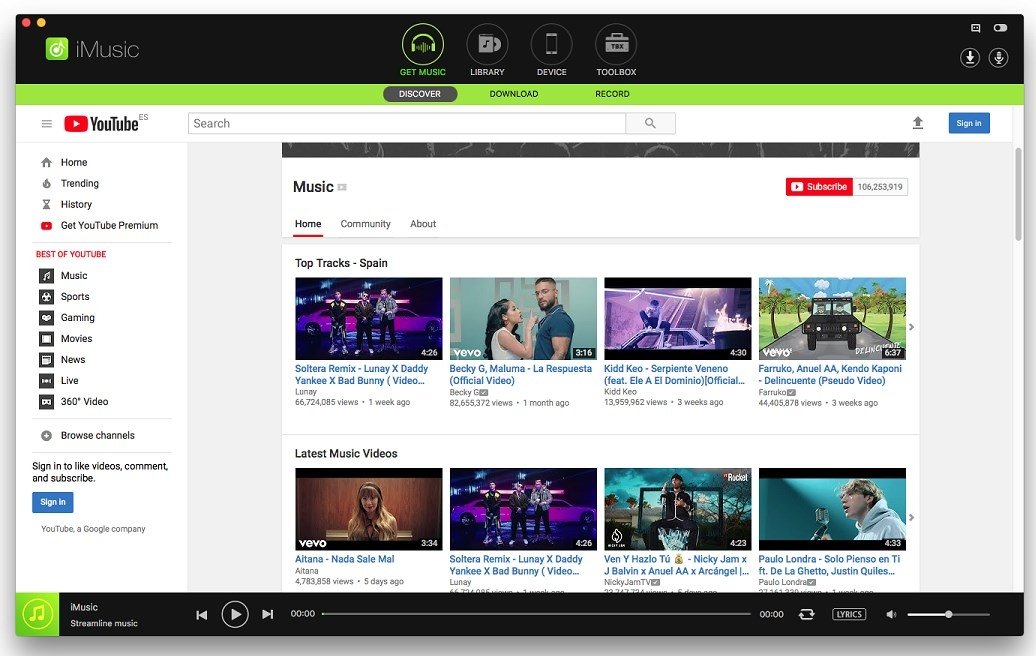Viewport: 1036px width, 656px height.
Task: Switch to the Record tab
Action: (x=612, y=94)
